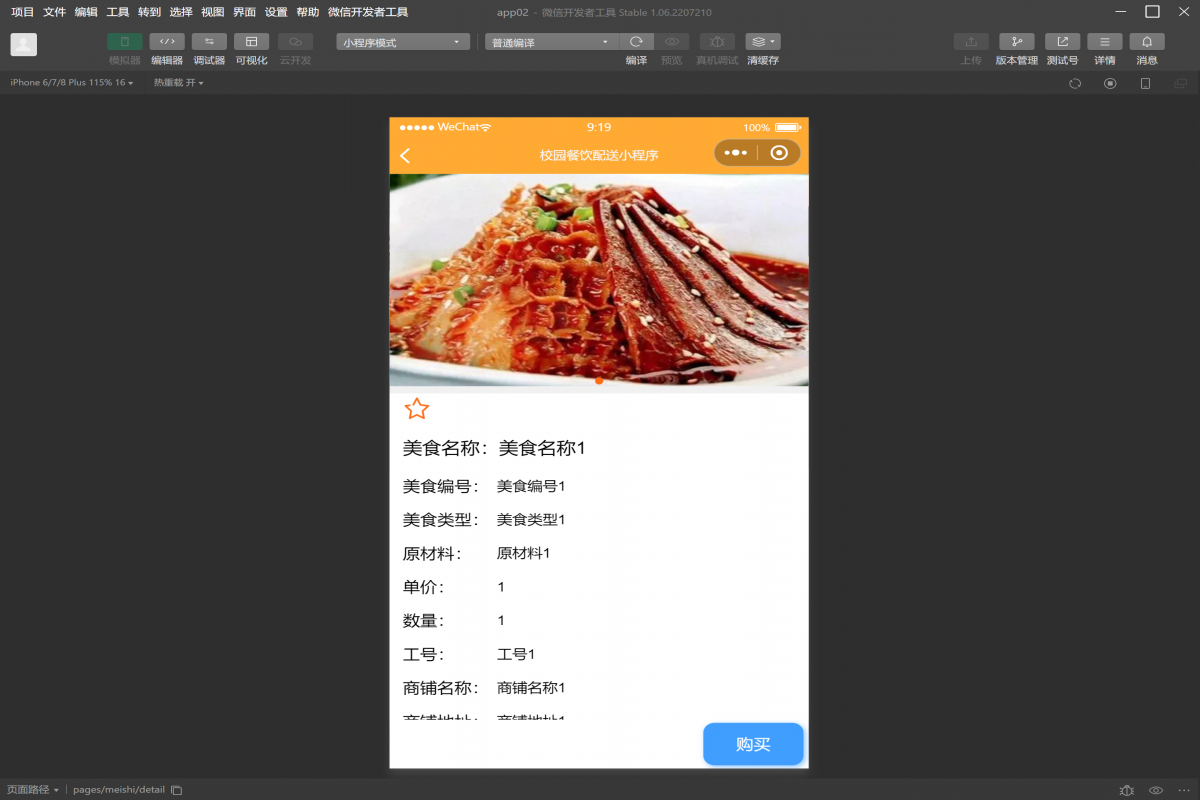Open the 编辑器 editor panel icon
The height and width of the screenshot is (800, 1200).
pos(166,41)
